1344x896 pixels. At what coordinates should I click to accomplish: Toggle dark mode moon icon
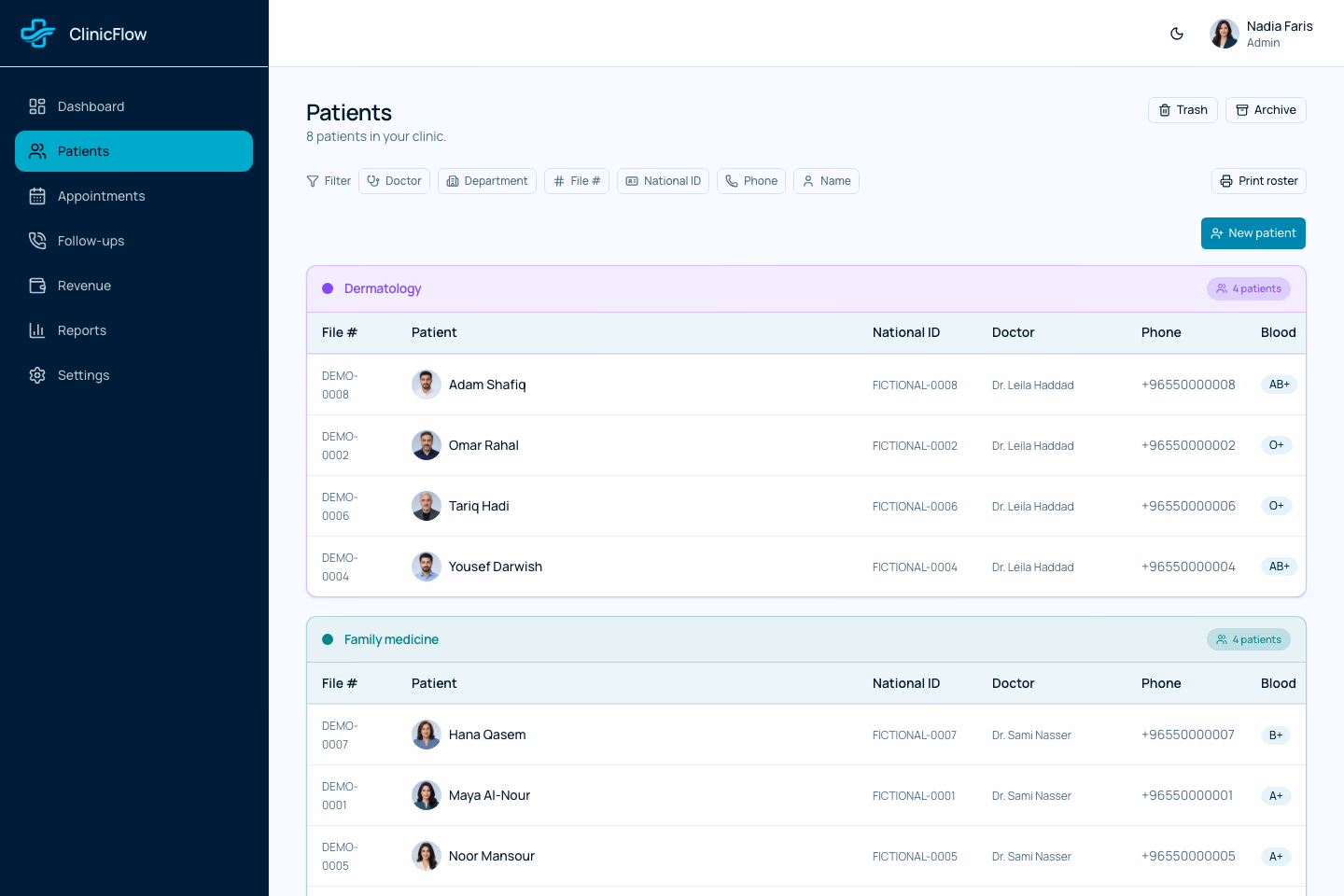coord(1177,34)
